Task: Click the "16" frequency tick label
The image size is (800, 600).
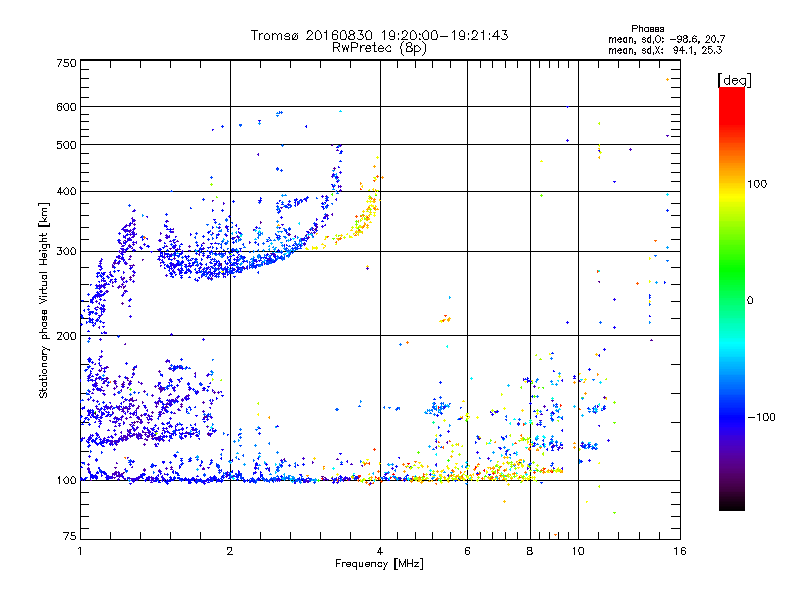Action: (x=680, y=551)
